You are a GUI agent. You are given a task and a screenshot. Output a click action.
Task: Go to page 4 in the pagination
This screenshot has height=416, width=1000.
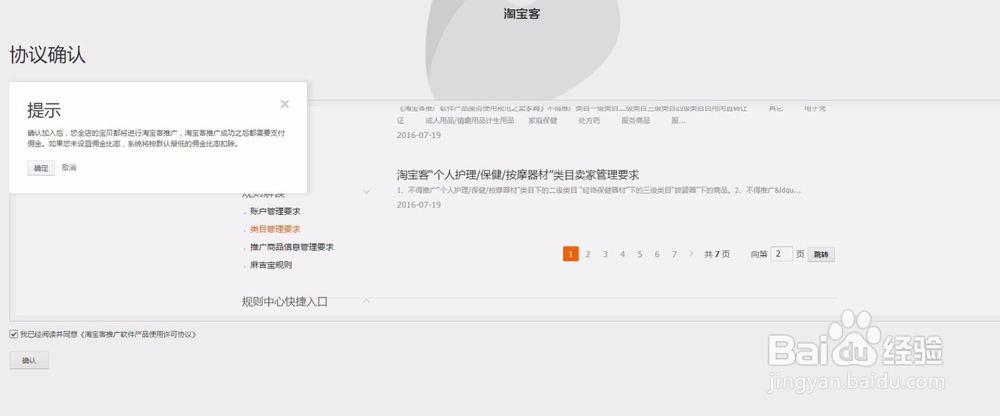pos(622,254)
